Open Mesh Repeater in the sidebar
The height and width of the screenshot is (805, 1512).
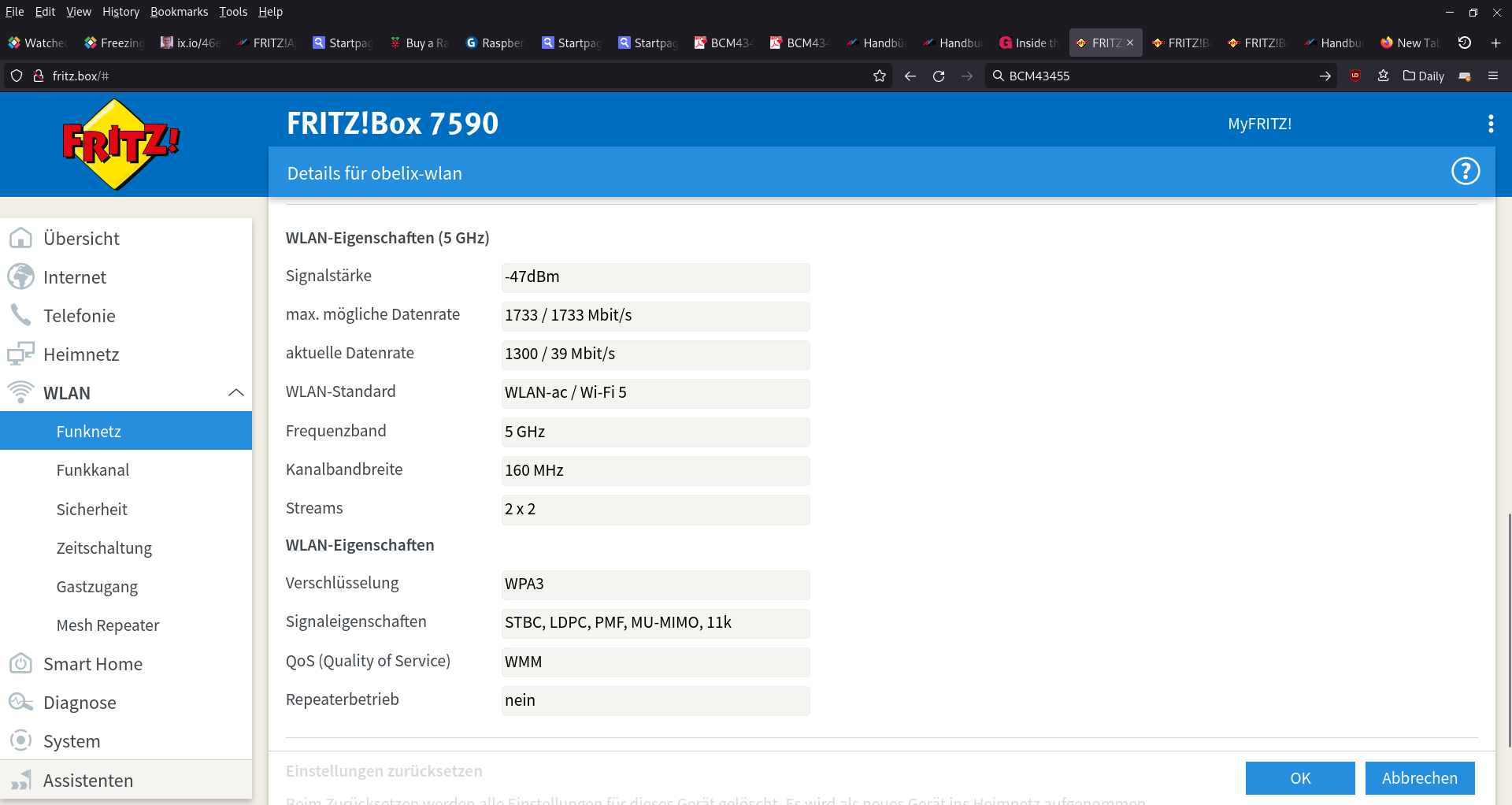pos(108,625)
